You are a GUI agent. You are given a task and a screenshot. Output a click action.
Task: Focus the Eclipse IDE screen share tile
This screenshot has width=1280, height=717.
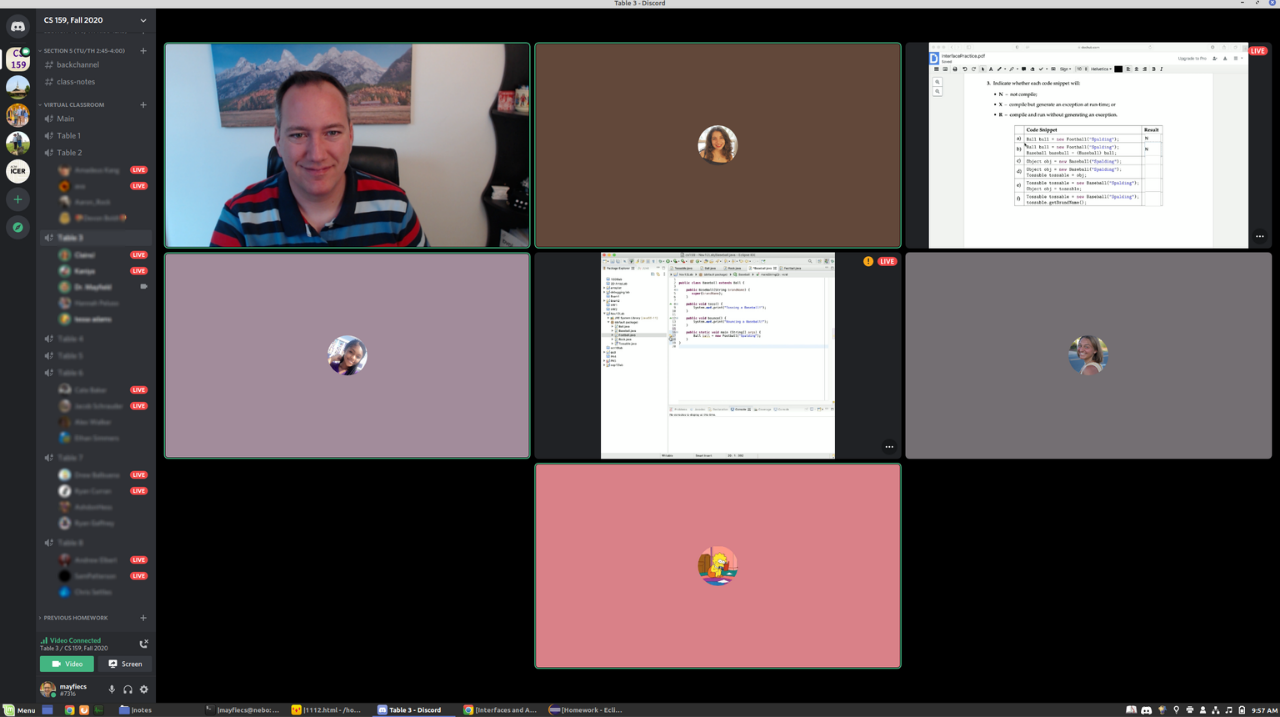[718, 355]
